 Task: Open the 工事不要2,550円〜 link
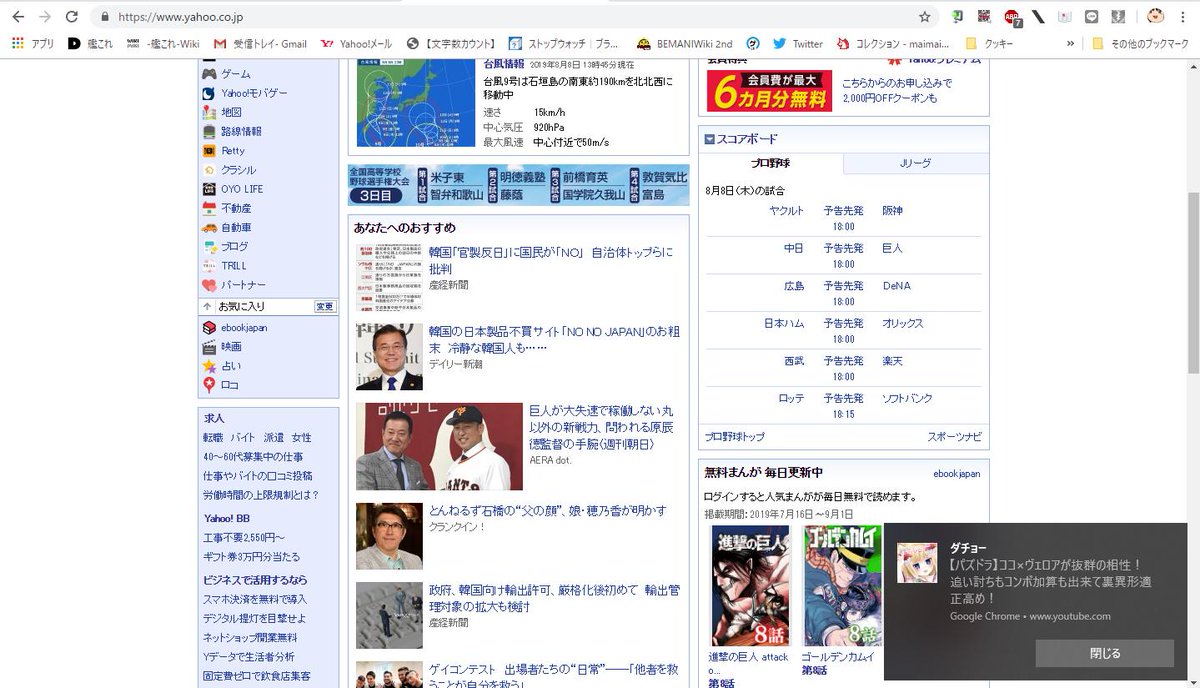click(244, 537)
